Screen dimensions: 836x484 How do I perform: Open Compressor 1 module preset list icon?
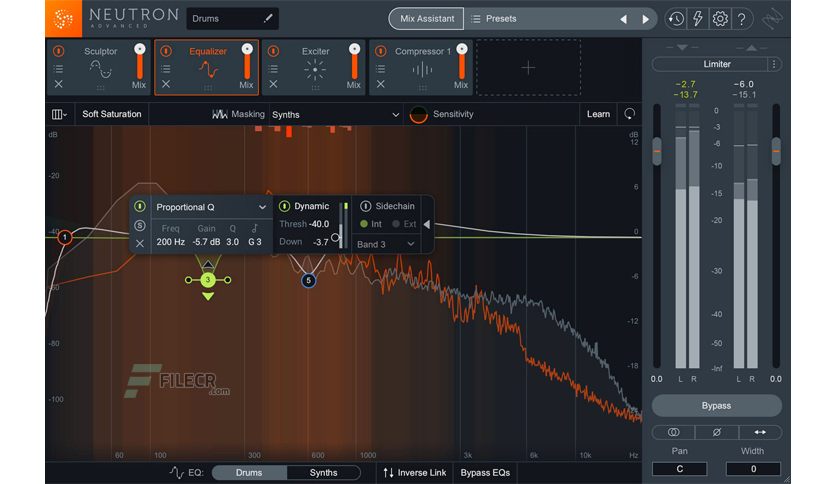click(380, 69)
